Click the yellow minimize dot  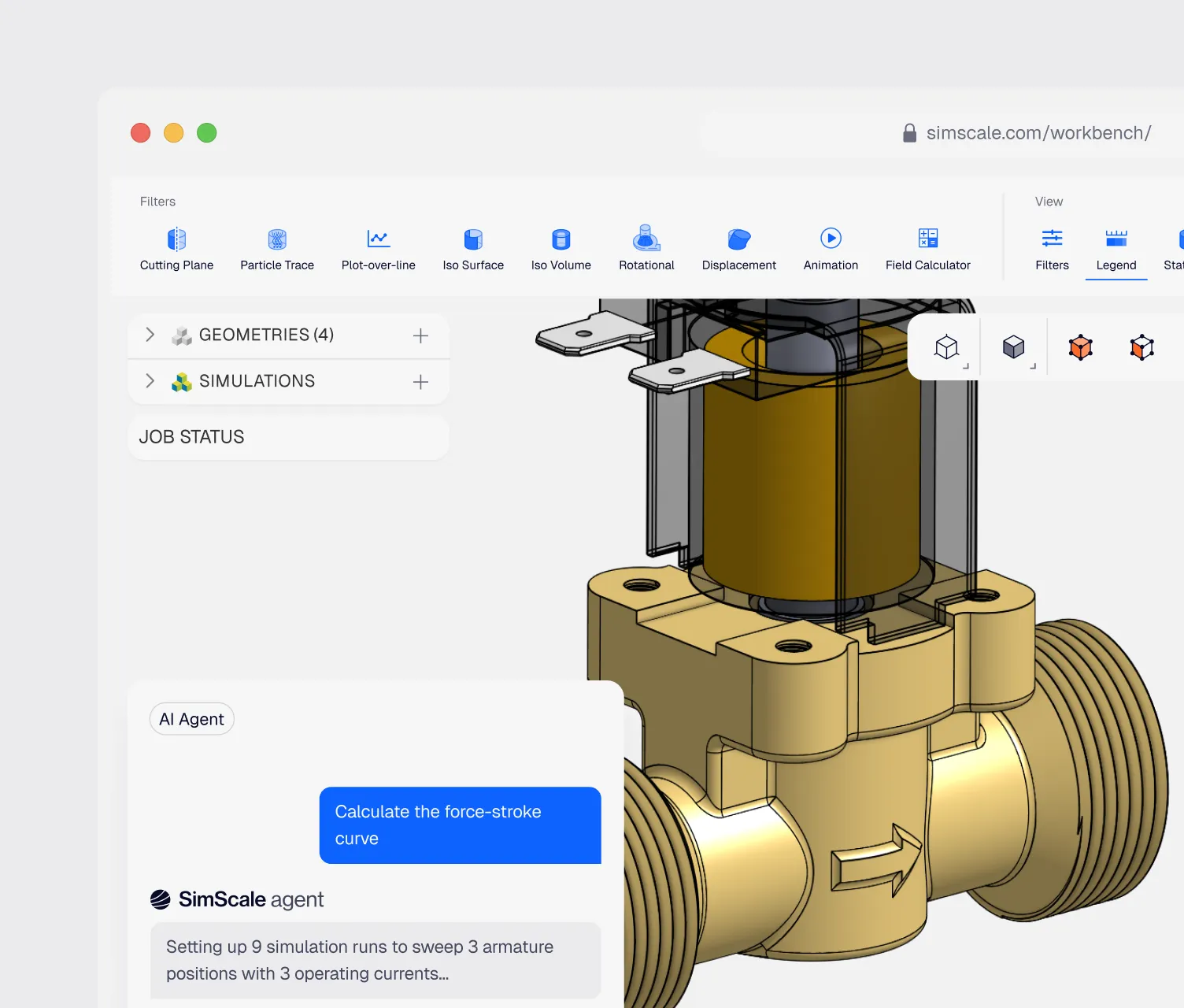point(174,133)
